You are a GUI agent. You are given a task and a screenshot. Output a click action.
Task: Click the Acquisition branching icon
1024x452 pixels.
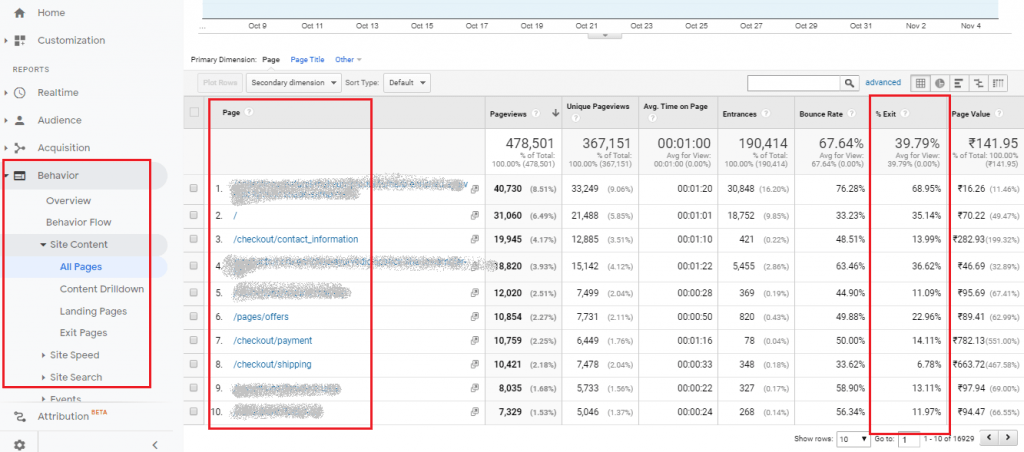click(20, 148)
